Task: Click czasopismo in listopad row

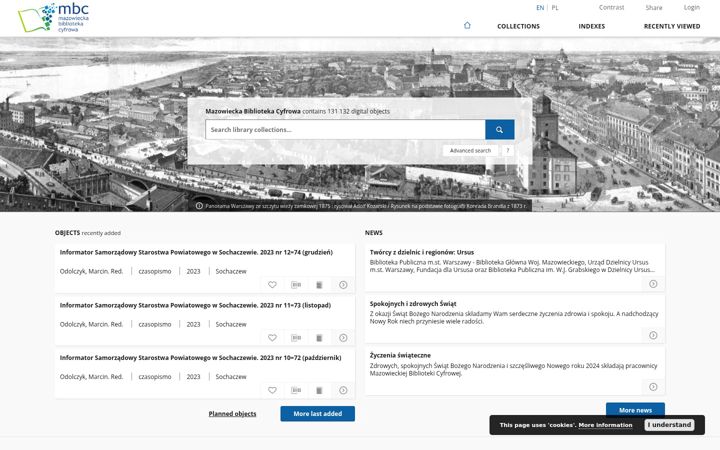Action: click(155, 324)
